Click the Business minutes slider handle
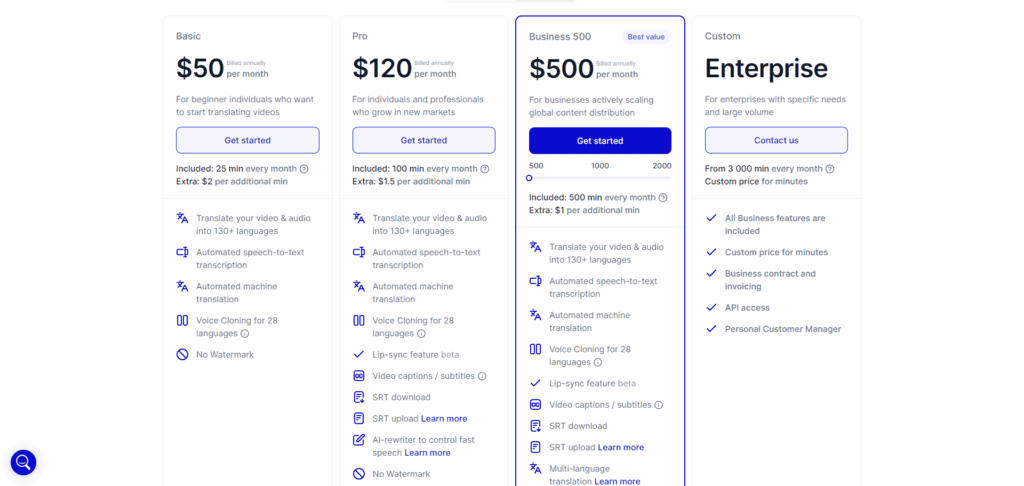Image resolution: width=1024 pixels, height=486 pixels. click(529, 178)
